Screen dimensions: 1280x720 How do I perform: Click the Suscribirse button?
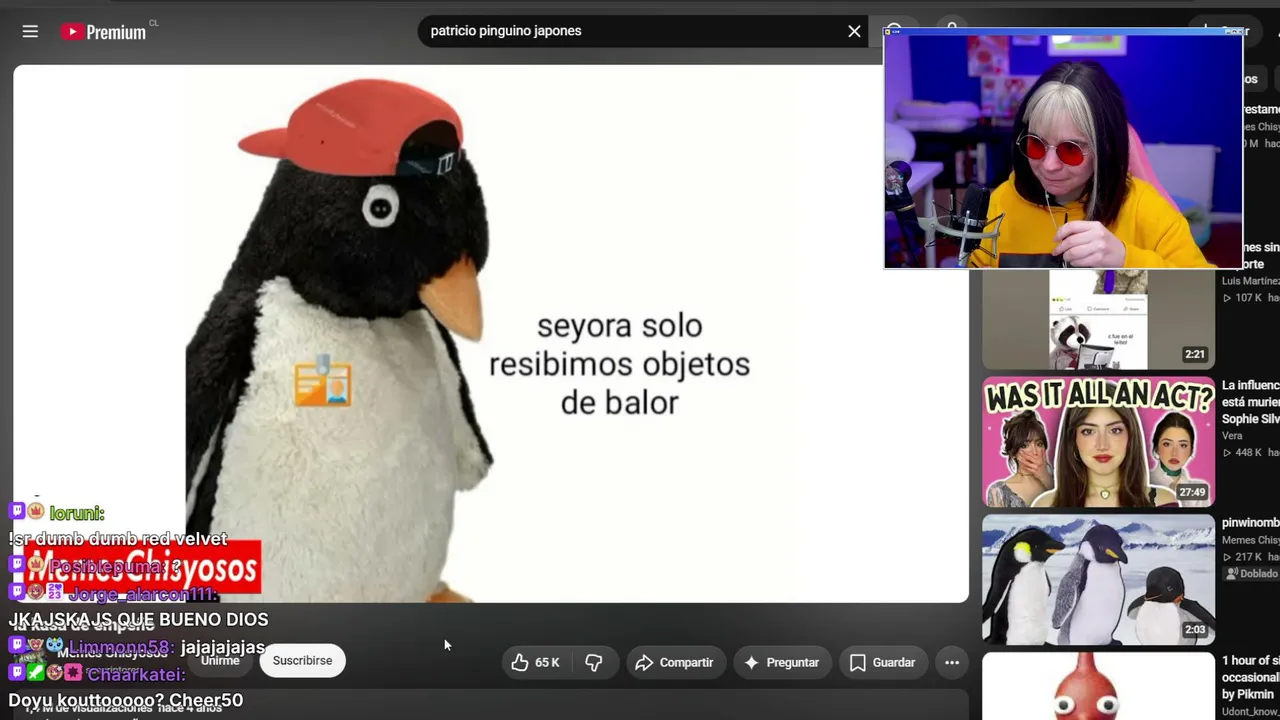(302, 660)
